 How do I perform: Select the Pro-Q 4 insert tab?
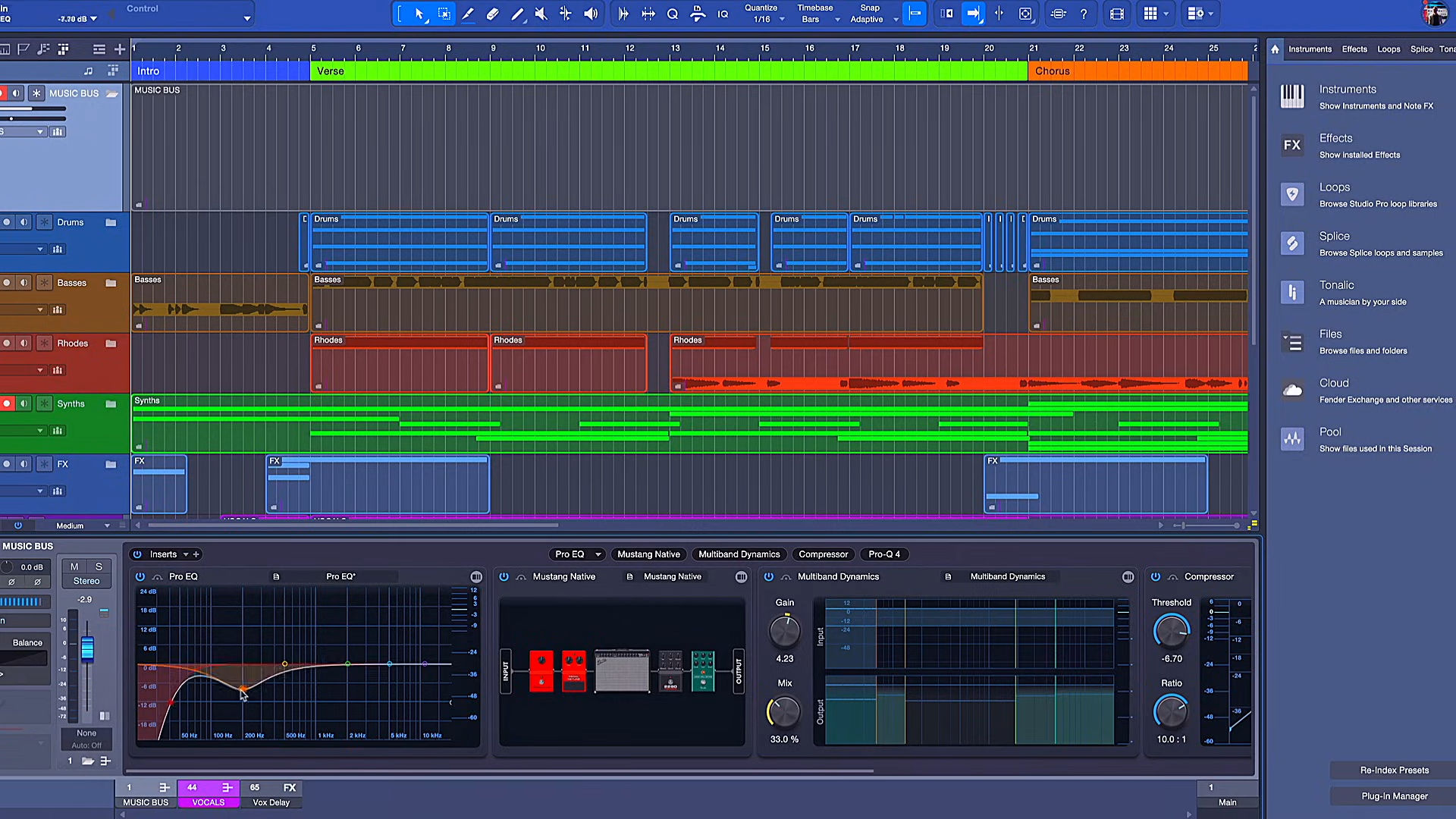(x=884, y=554)
